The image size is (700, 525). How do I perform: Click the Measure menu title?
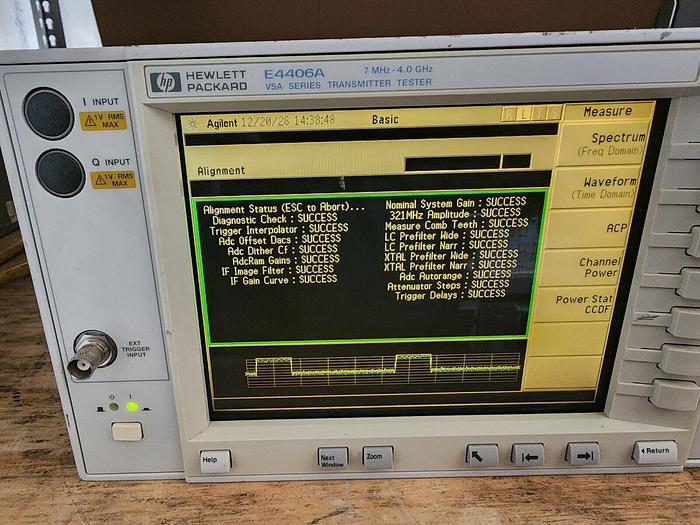(x=608, y=111)
